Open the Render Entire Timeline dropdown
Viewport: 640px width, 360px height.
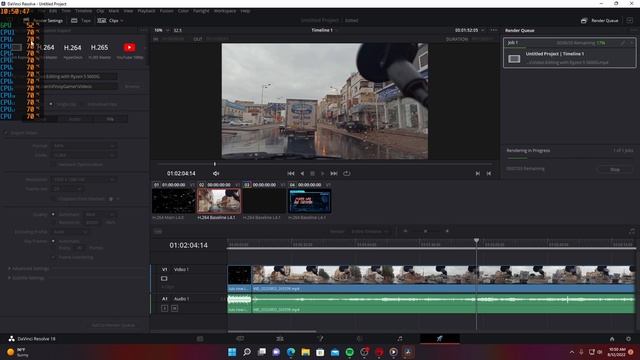pos(370,231)
